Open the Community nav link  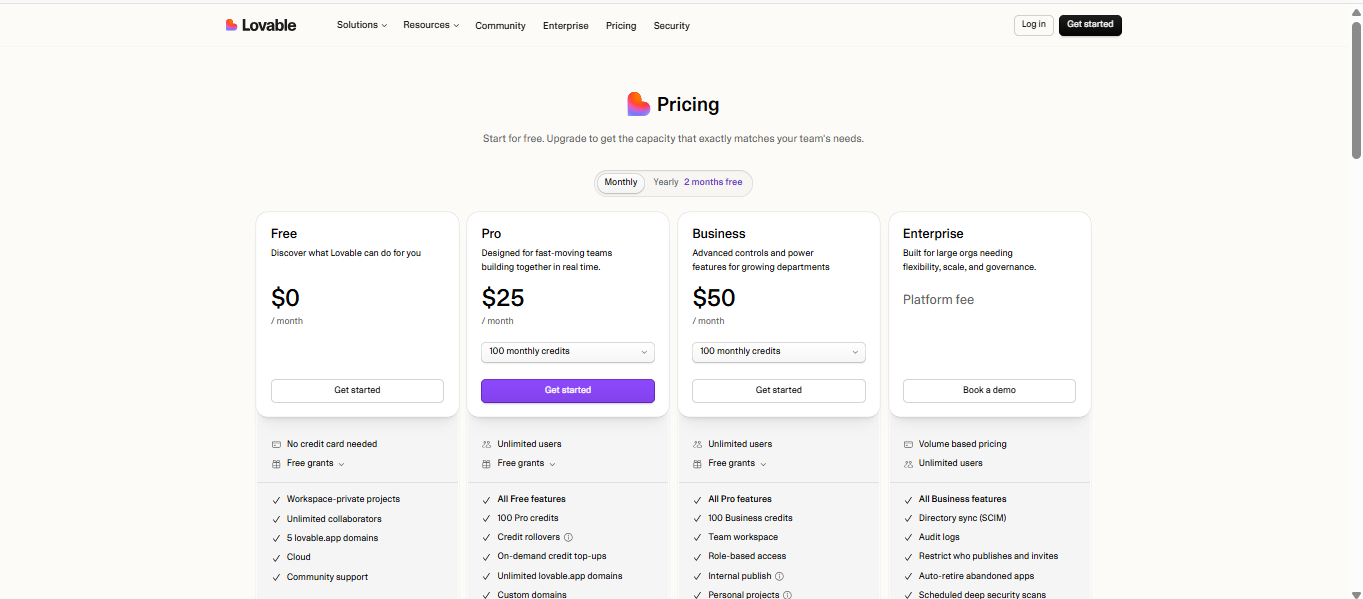tap(500, 26)
